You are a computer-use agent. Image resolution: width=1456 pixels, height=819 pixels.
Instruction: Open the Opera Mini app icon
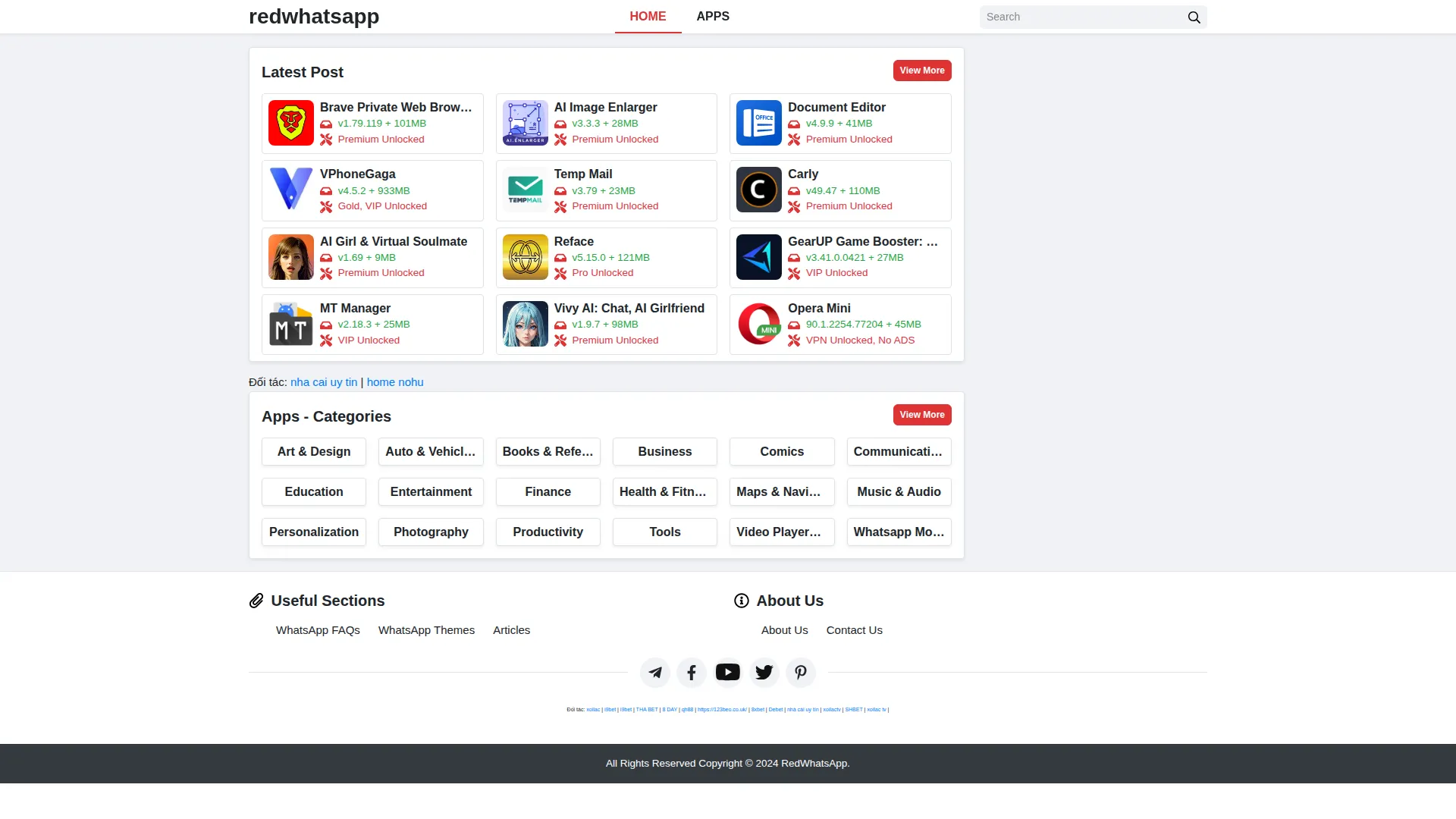pyautogui.click(x=759, y=324)
